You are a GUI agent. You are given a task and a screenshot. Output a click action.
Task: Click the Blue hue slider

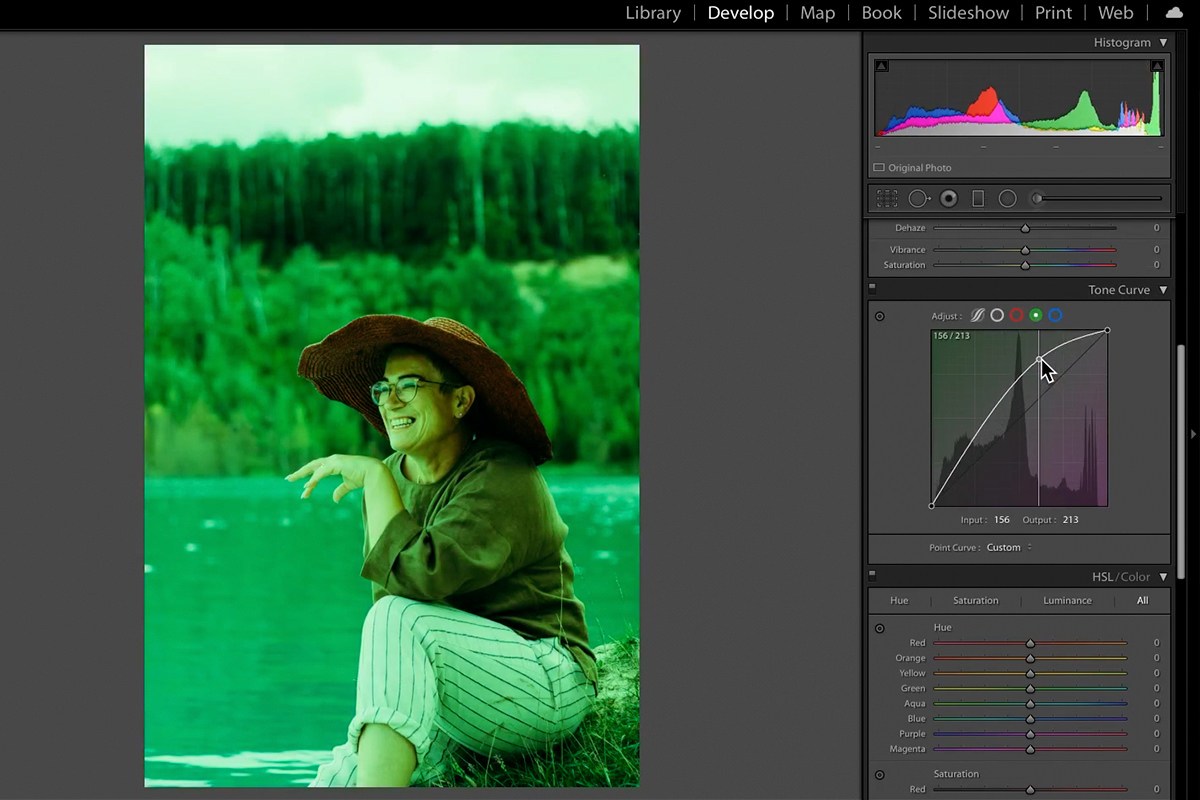[x=1030, y=719]
